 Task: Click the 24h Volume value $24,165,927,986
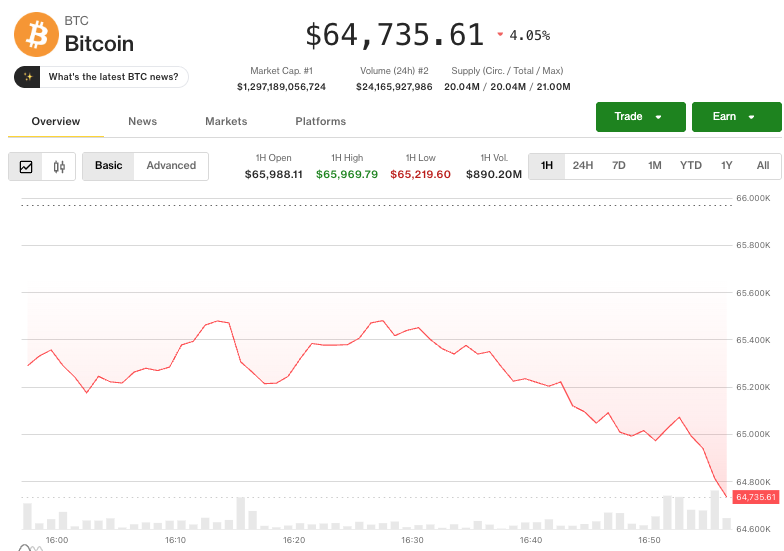point(394,87)
